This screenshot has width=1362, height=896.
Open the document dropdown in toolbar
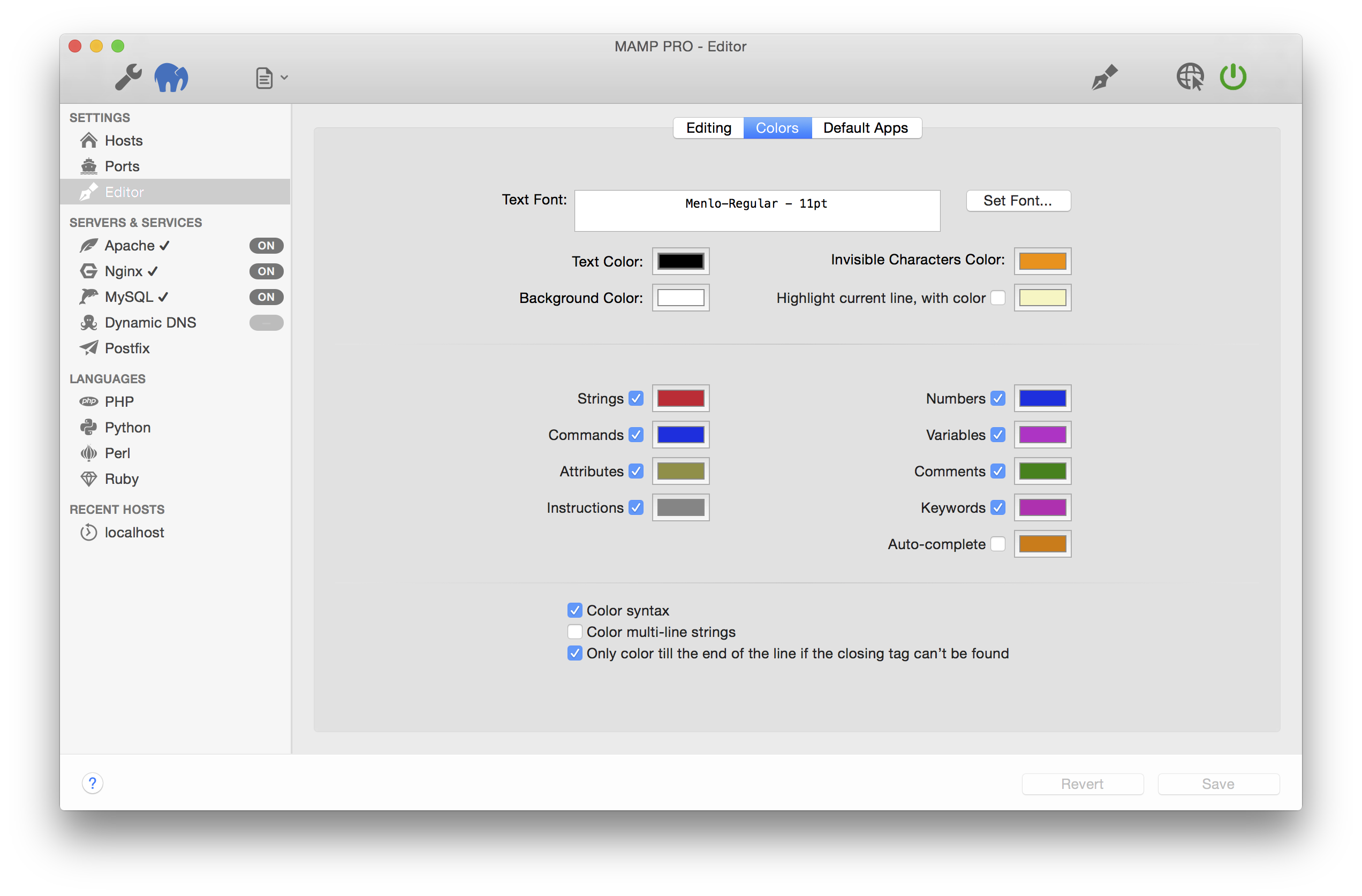point(271,78)
